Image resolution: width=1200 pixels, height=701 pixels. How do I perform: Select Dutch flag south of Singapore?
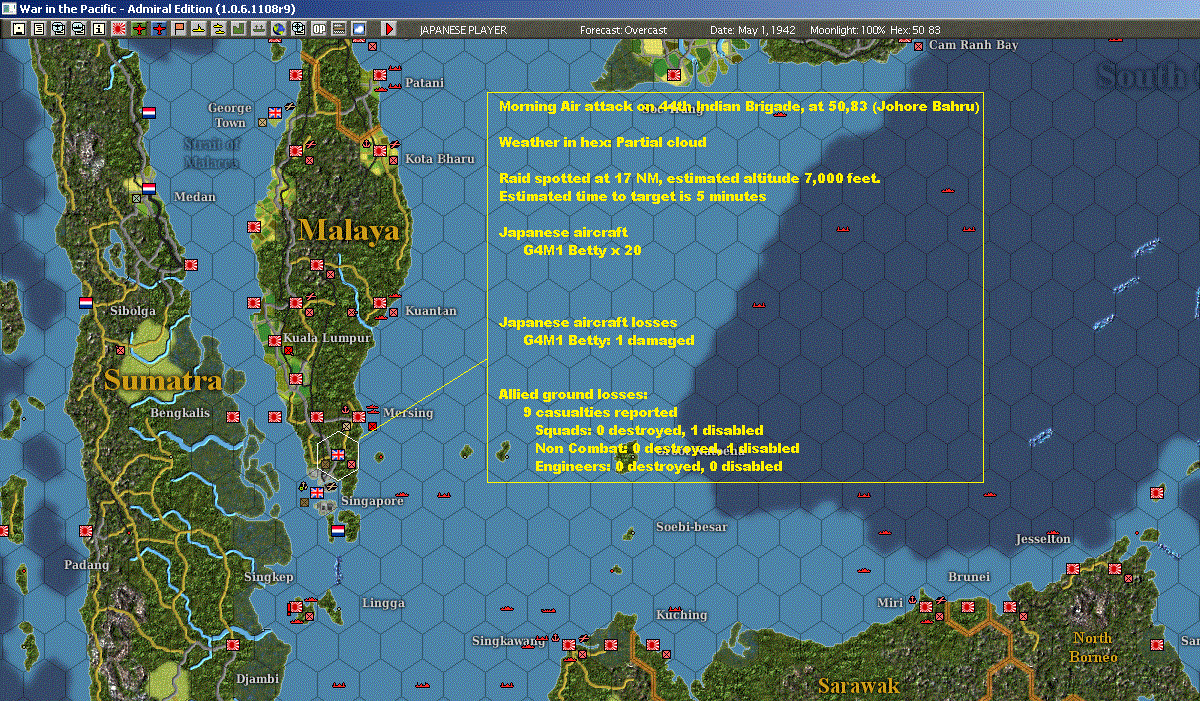click(x=338, y=530)
